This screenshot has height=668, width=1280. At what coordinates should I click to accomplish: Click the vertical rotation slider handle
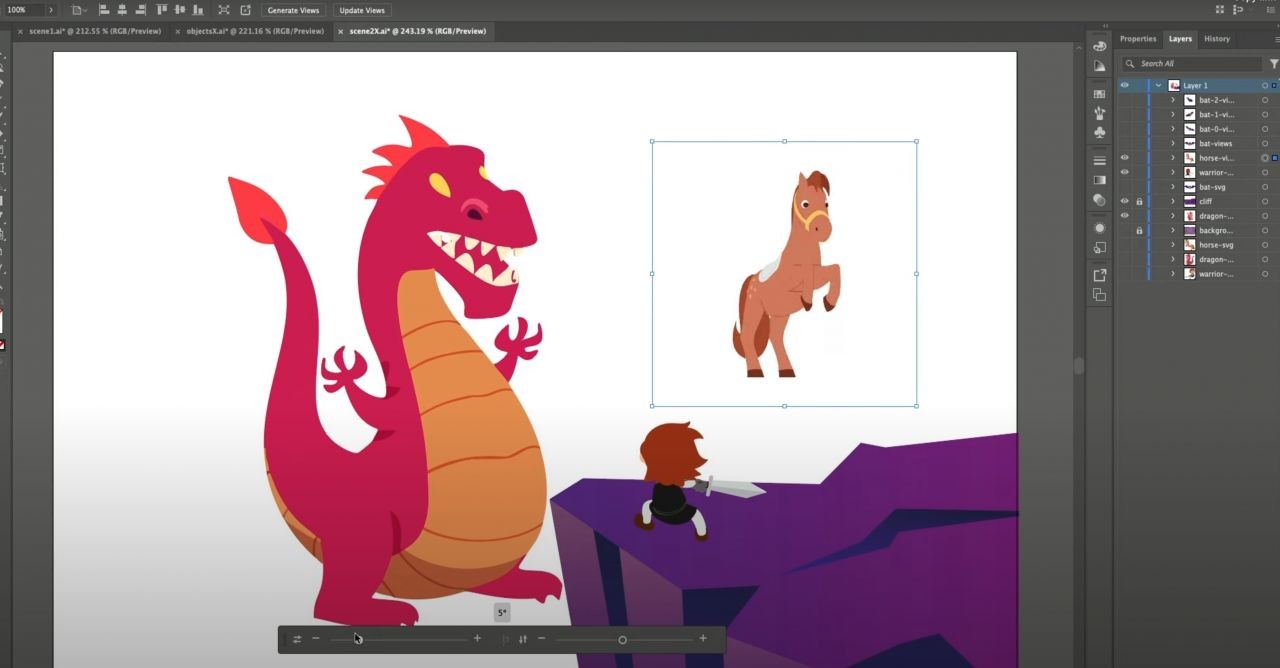coord(622,640)
